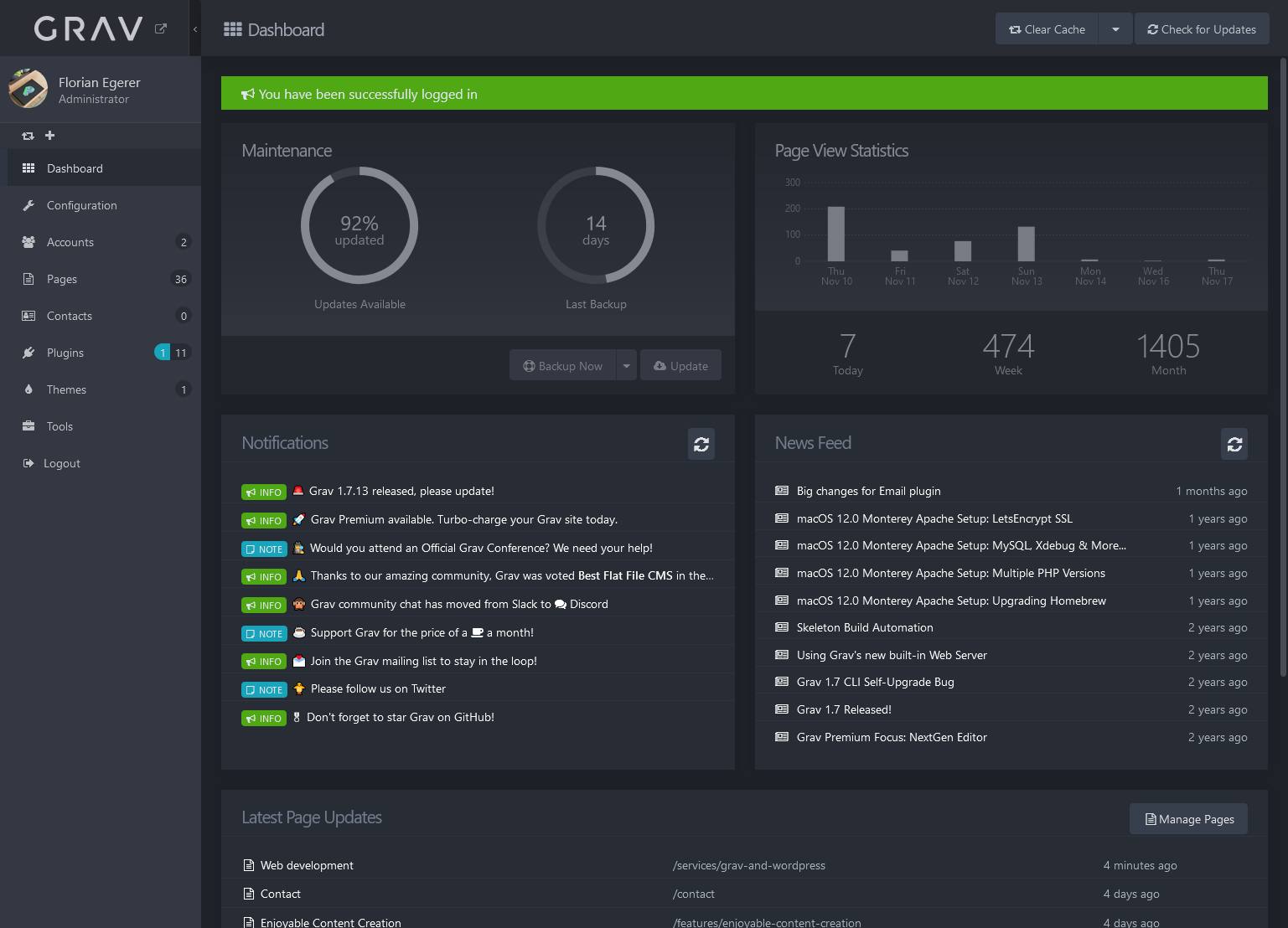Image resolution: width=1288 pixels, height=928 pixels.
Task: Click the Backup Now button
Action: (562, 365)
